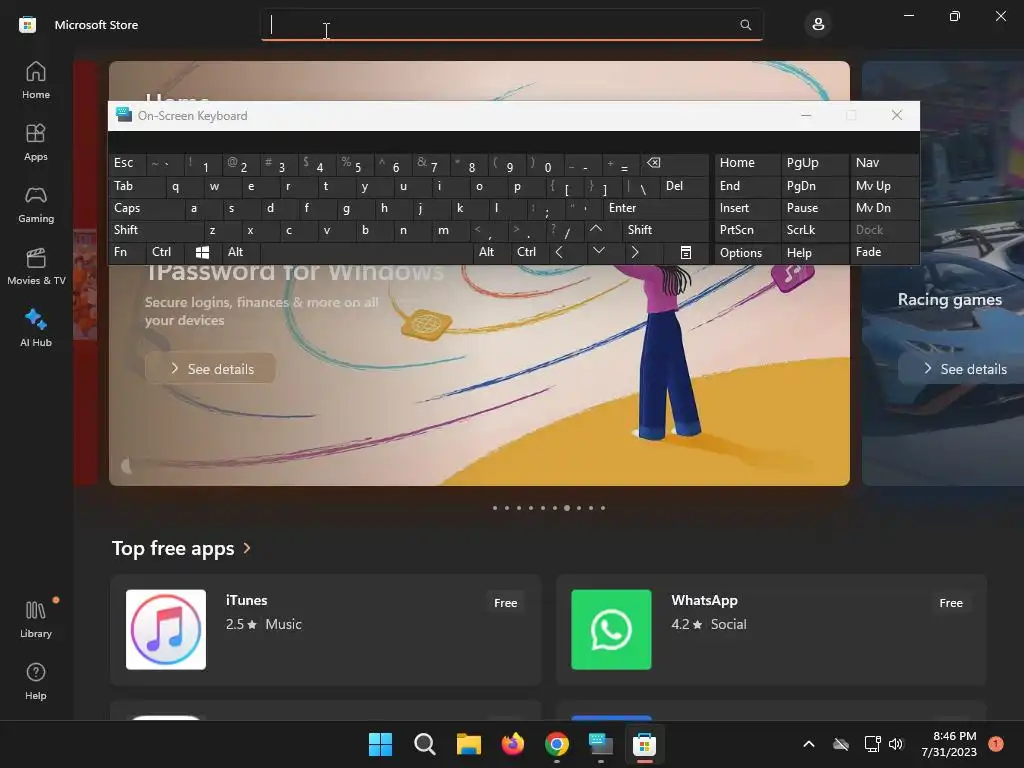
Task: Open the Apps section in sidebar
Action: pos(36,142)
